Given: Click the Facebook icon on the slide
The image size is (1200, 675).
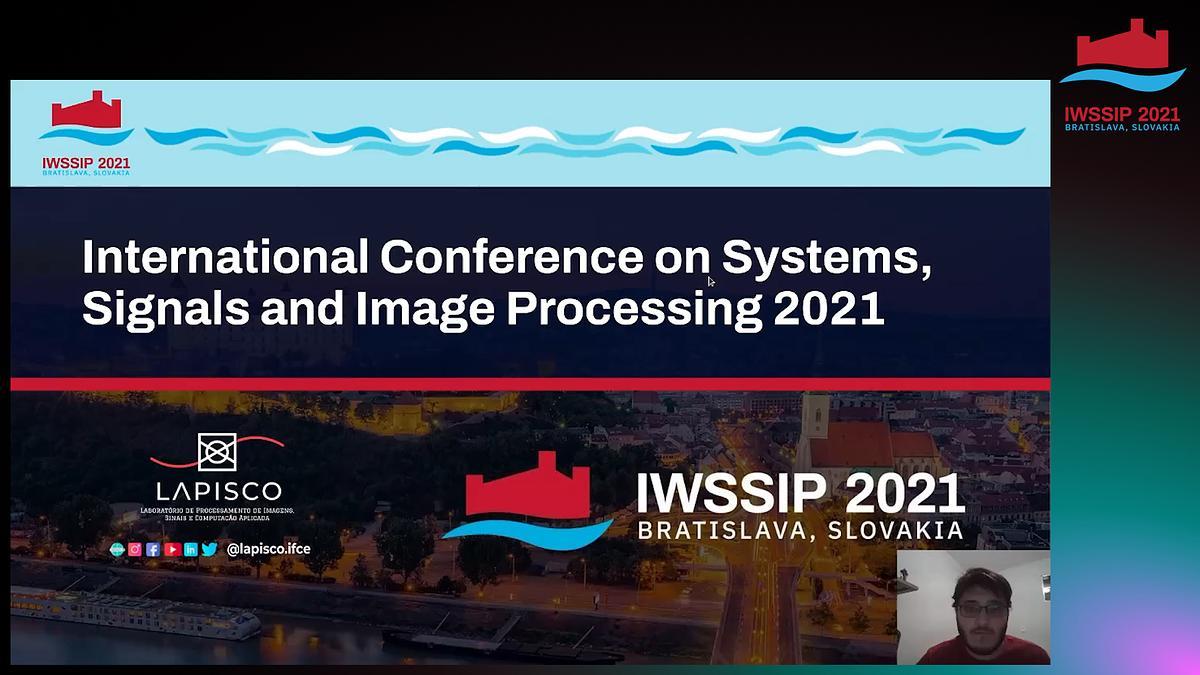Looking at the screenshot, I should [x=153, y=549].
